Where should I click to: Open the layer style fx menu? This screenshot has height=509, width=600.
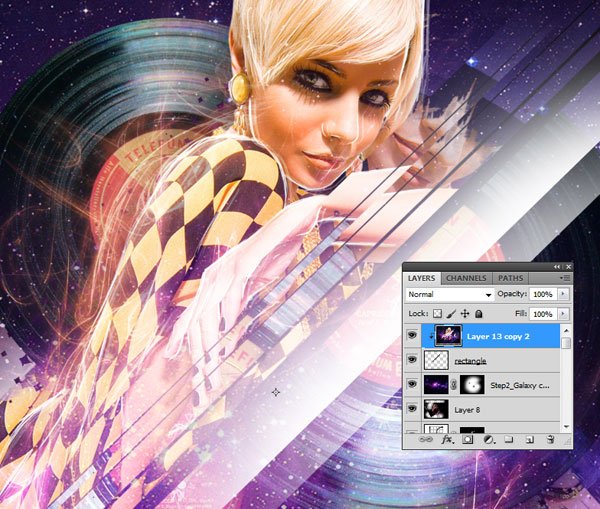447,440
